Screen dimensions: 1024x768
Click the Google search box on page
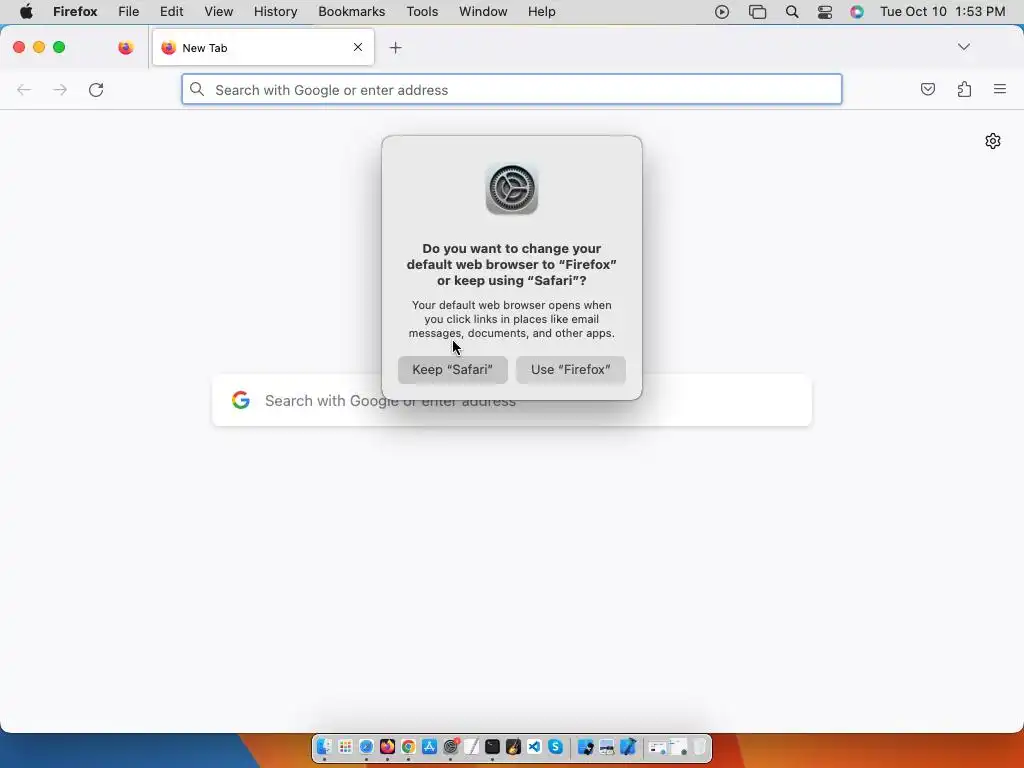pos(512,400)
